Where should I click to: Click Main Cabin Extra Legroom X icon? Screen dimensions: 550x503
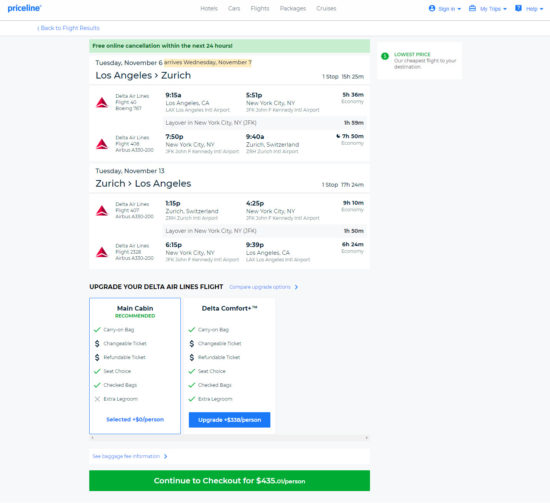[x=97, y=399]
